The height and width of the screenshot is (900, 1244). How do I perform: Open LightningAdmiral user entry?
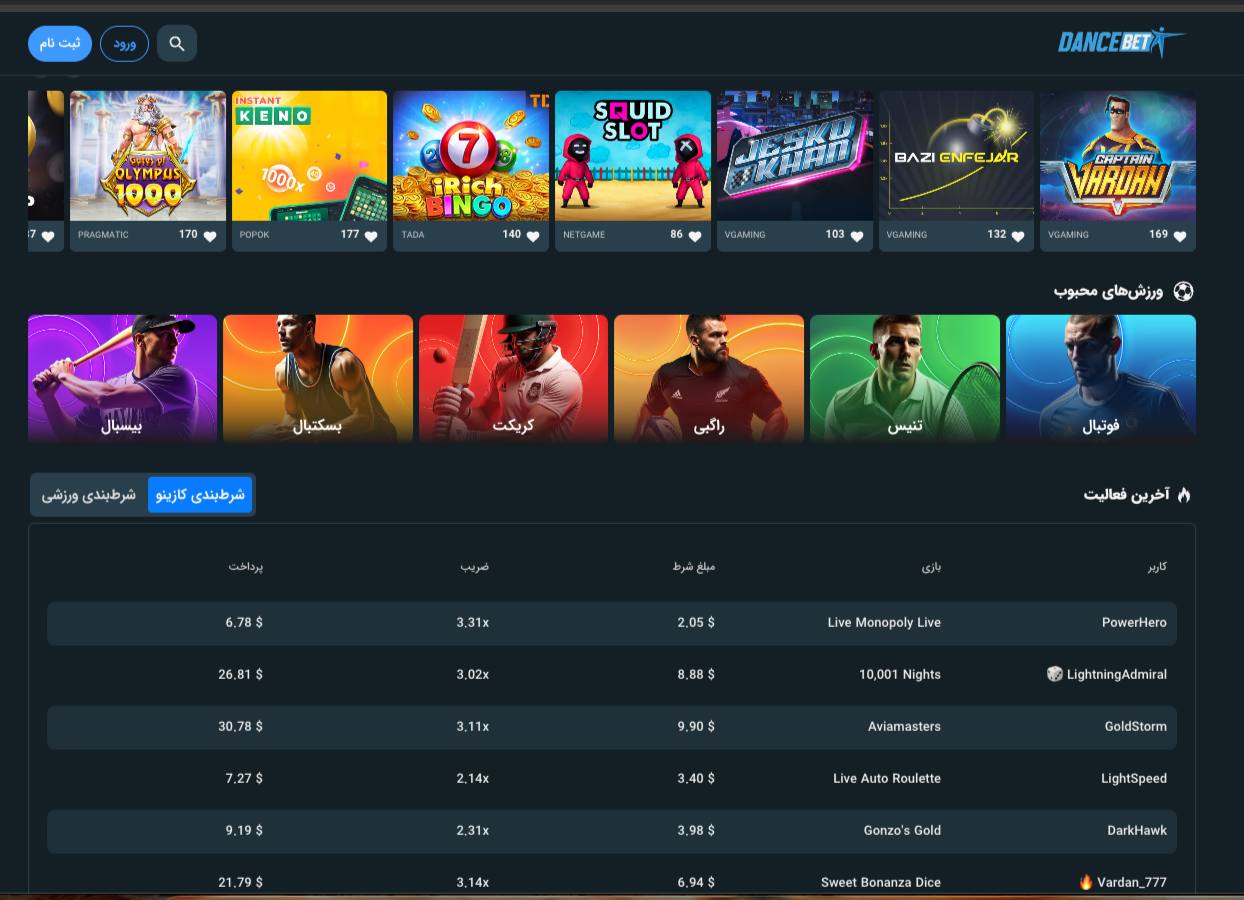pos(1116,674)
